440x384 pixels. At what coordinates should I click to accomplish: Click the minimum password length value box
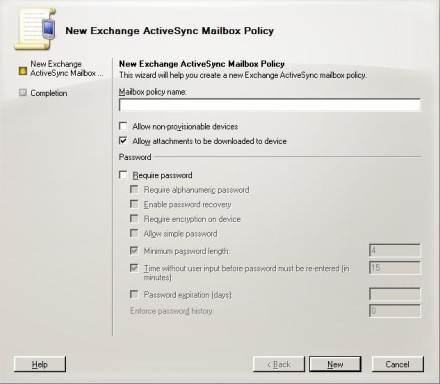(x=395, y=251)
